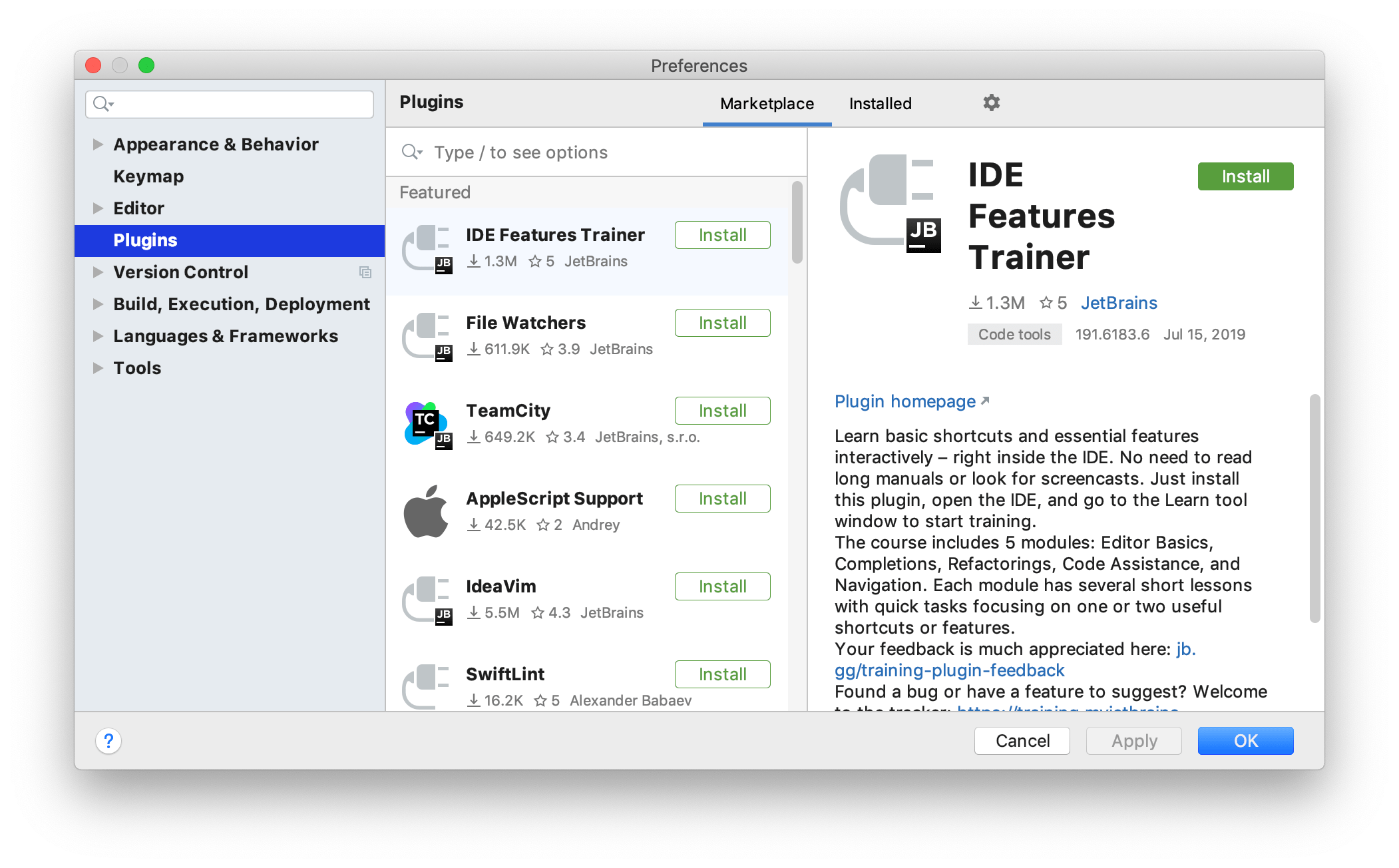
Task: Click the version number 191.6183.6
Action: 1112,334
